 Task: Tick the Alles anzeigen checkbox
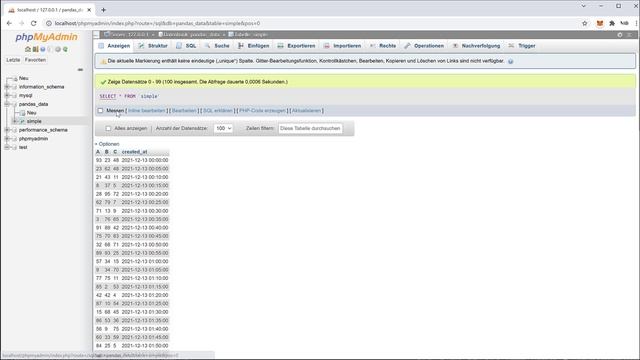click(108, 128)
